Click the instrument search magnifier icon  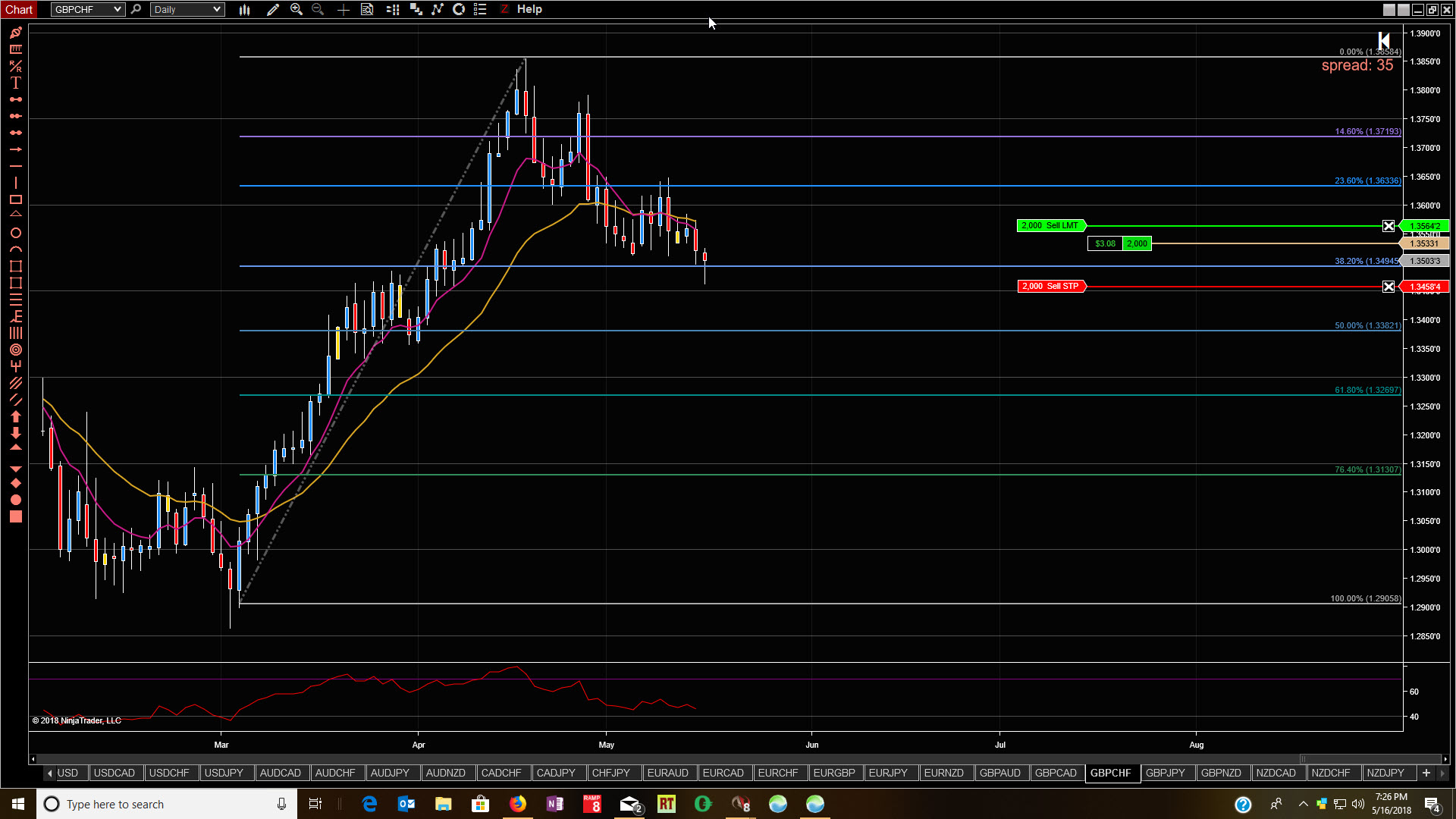[x=136, y=10]
